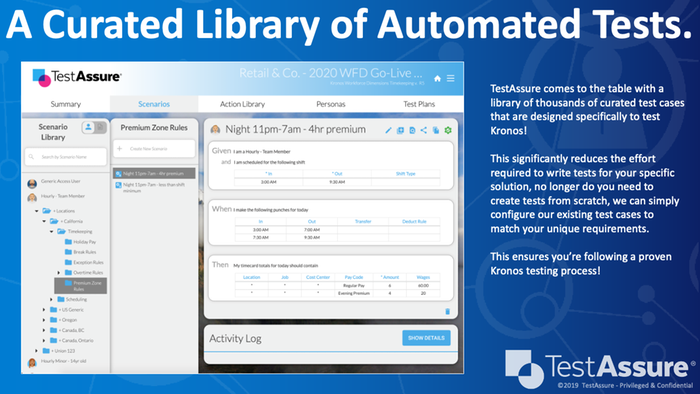This screenshot has width=700, height=394.
Task: Click the Activity Log heading
Action: (x=235, y=338)
